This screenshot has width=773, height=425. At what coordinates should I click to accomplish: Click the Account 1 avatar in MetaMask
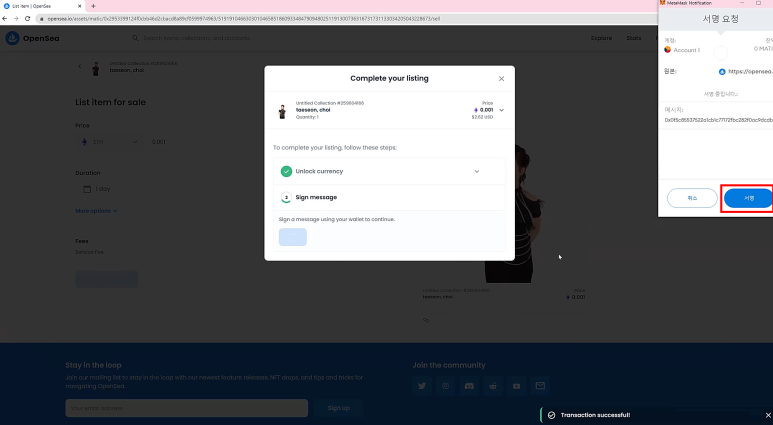pyautogui.click(x=668, y=50)
